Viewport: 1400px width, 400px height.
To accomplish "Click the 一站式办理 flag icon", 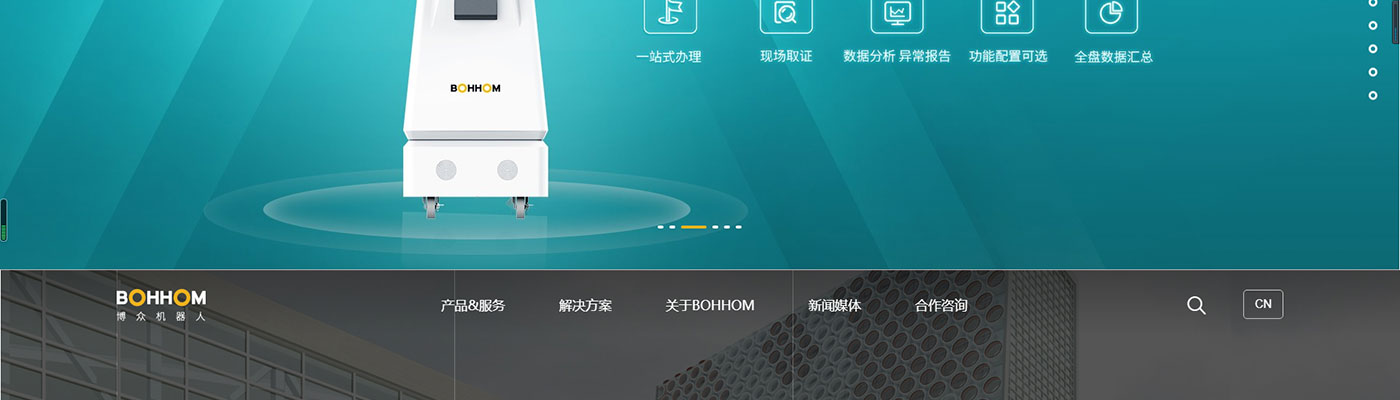I will click(669, 13).
